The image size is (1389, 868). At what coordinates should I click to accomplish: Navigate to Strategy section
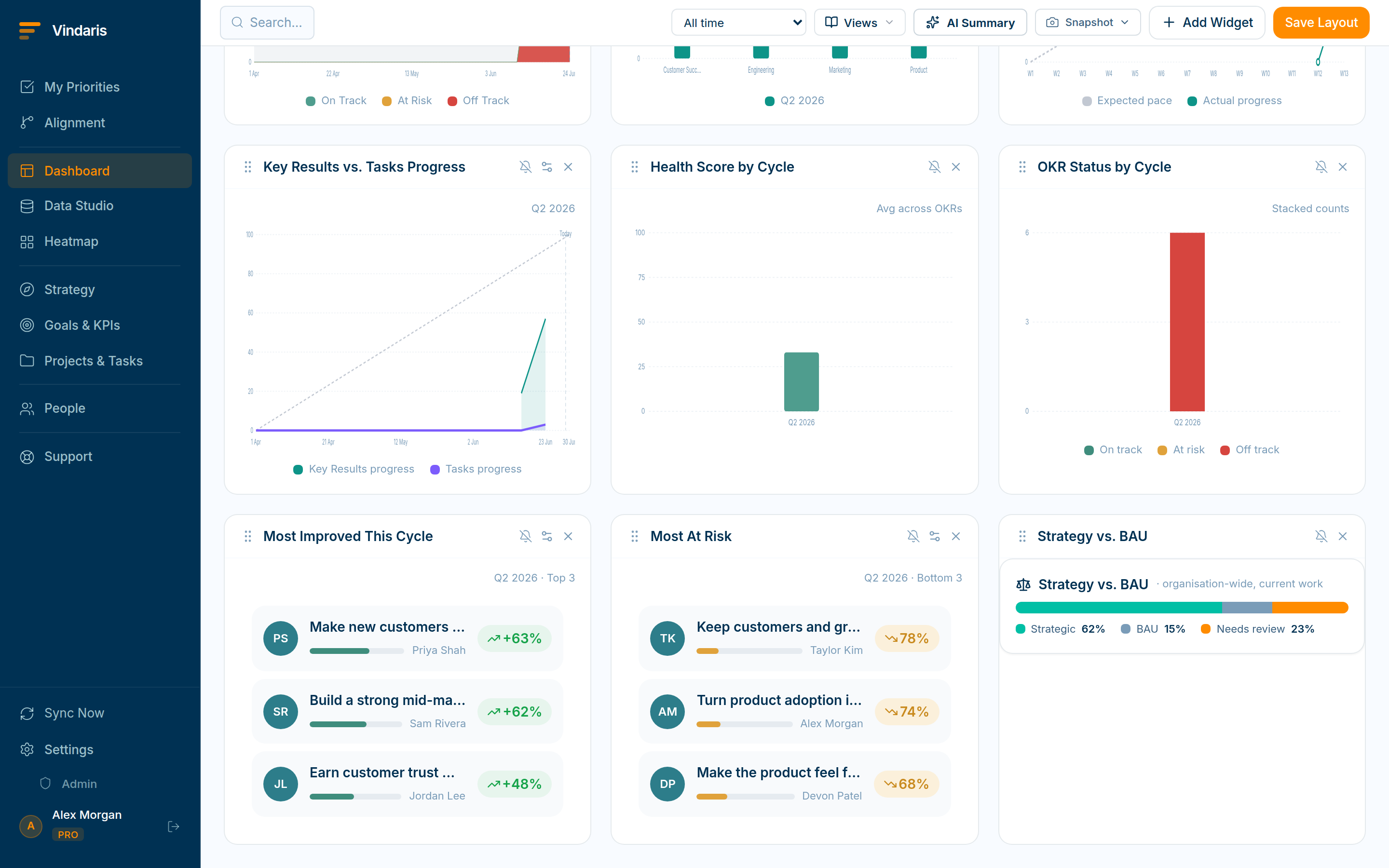click(x=100, y=289)
